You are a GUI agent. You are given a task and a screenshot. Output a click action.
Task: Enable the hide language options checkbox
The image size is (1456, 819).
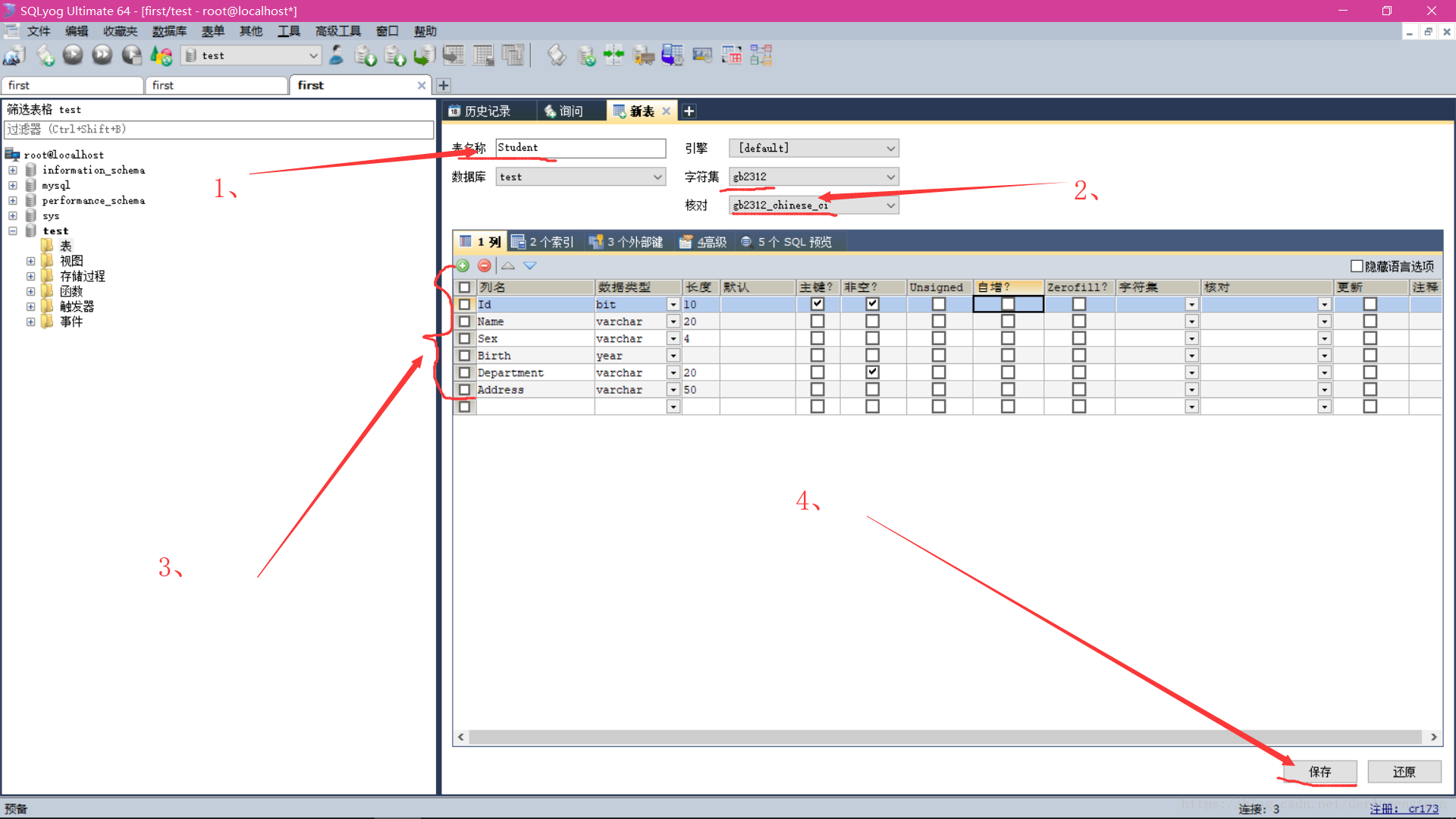point(1357,265)
